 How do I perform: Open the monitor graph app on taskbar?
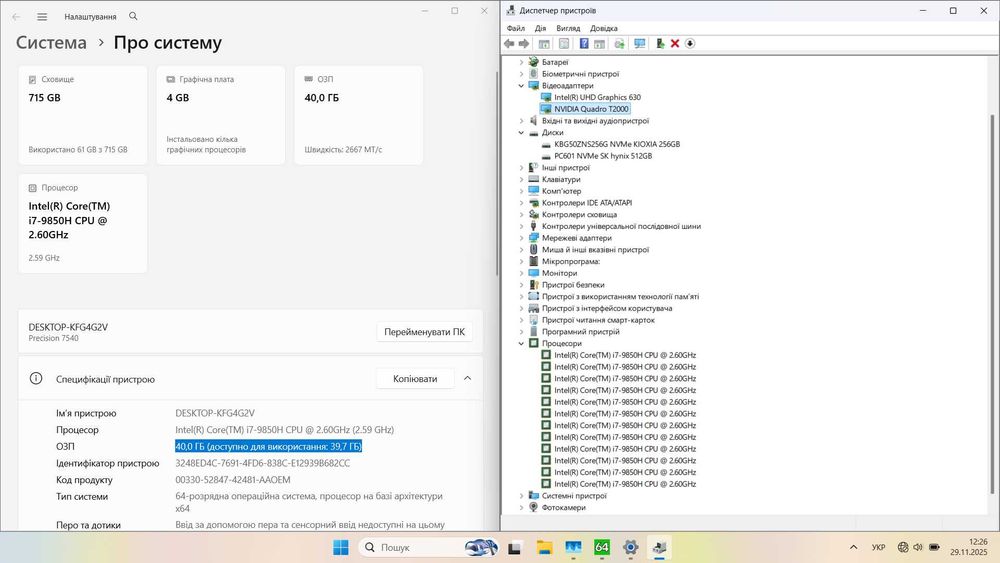pyautogui.click(x=573, y=547)
